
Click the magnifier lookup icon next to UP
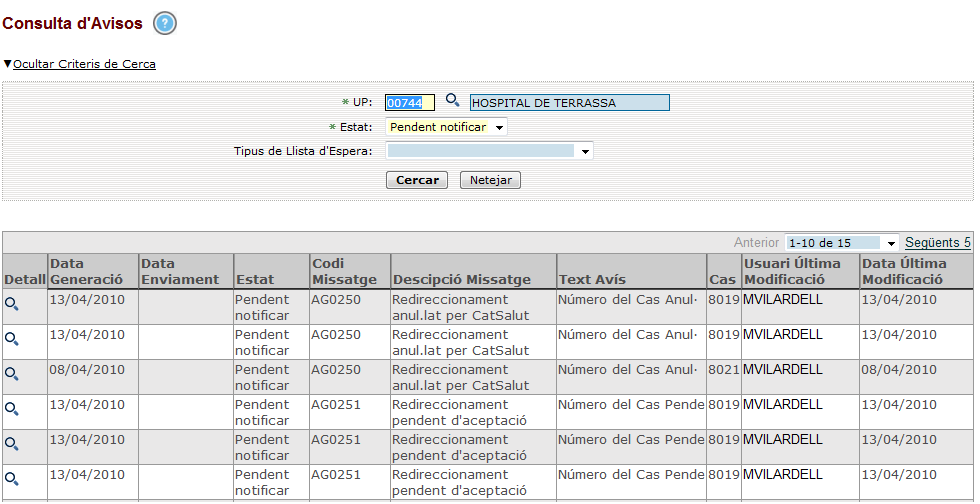point(452,101)
